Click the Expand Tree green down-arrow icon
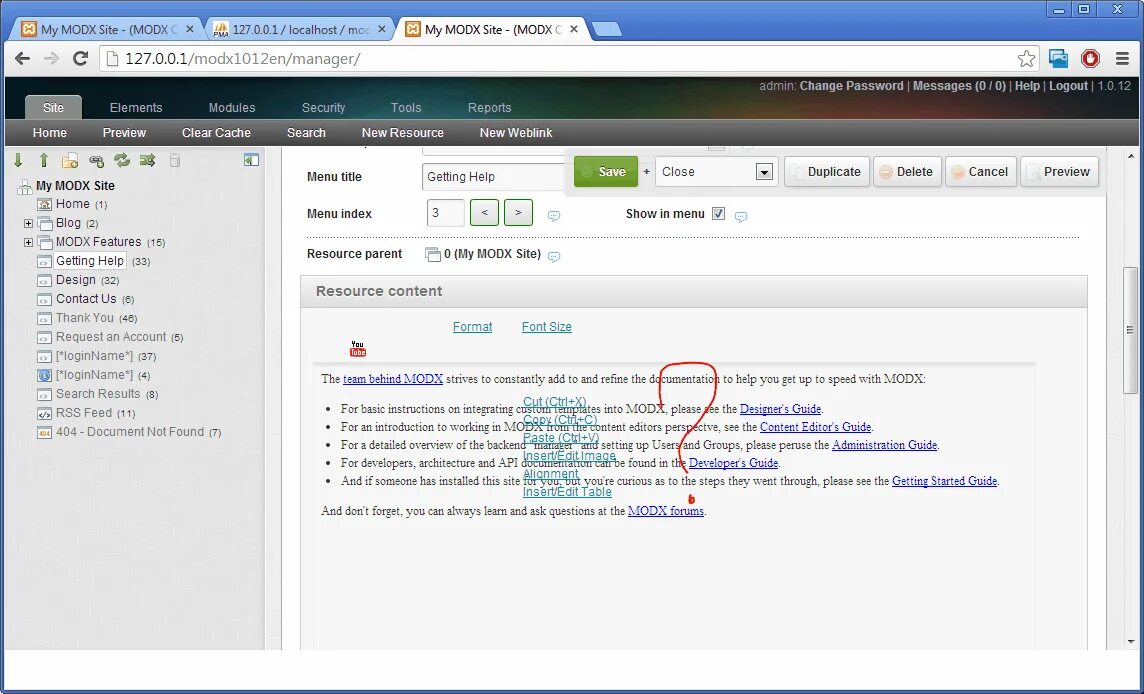This screenshot has height=694, width=1144. (x=18, y=161)
